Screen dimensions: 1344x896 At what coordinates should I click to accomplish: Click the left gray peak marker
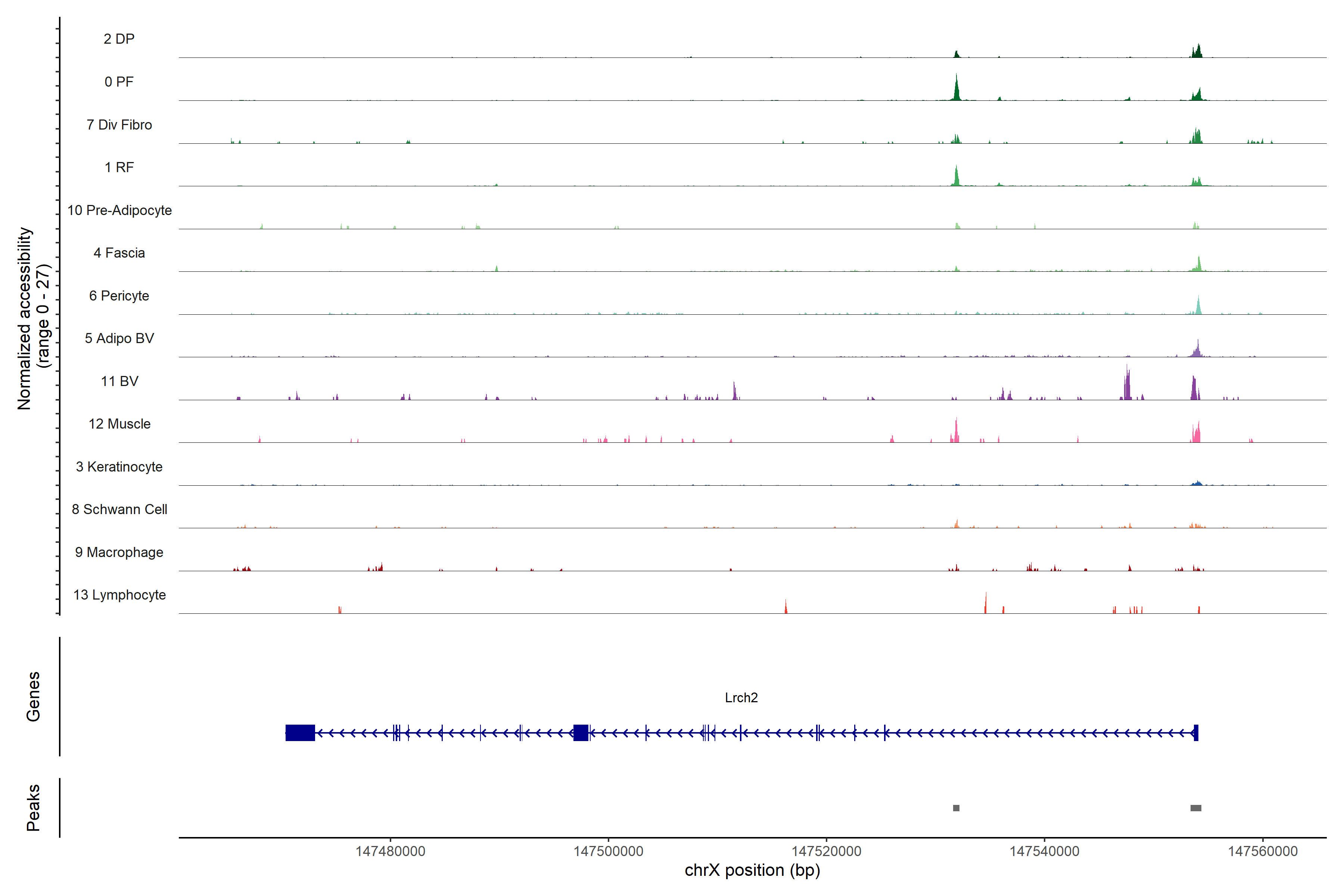tap(956, 808)
